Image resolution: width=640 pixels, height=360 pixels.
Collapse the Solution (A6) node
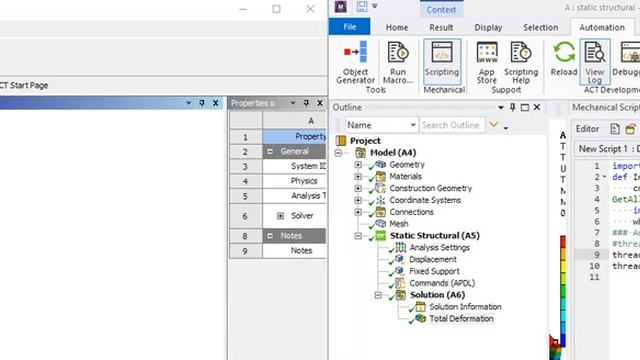click(378, 295)
